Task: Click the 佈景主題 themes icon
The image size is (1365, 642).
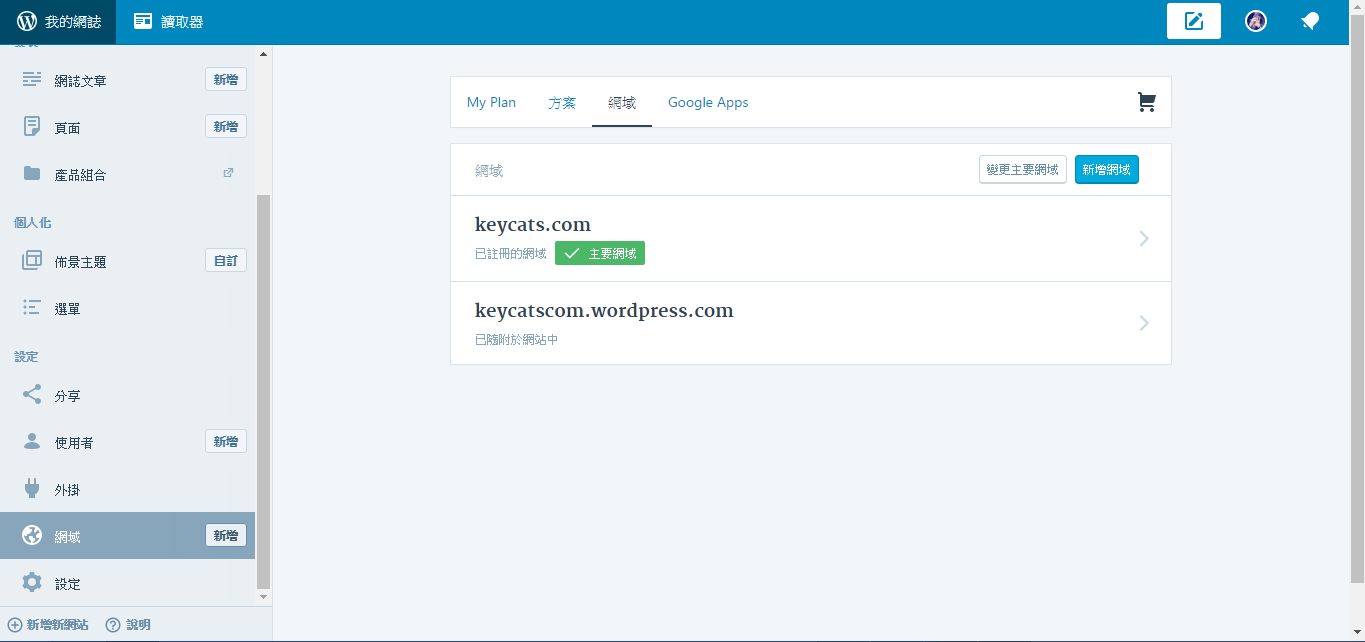Action: tap(32, 261)
